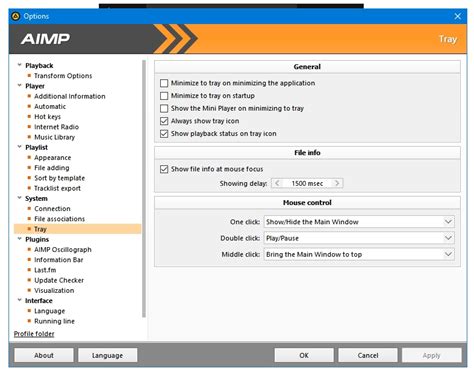Open Visualization plugin settings

click(54, 290)
